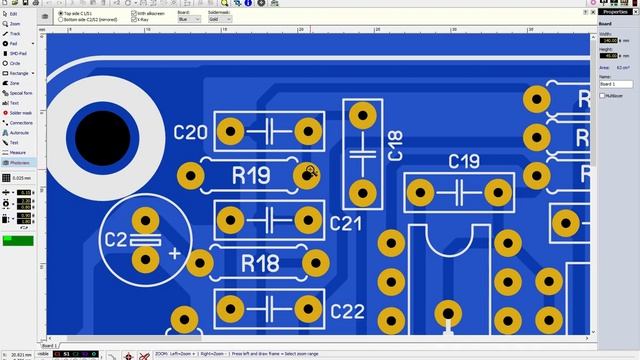Click the blue info icon in toolbar
Viewport: 640px width, 360px height.
click(x=248, y=3)
